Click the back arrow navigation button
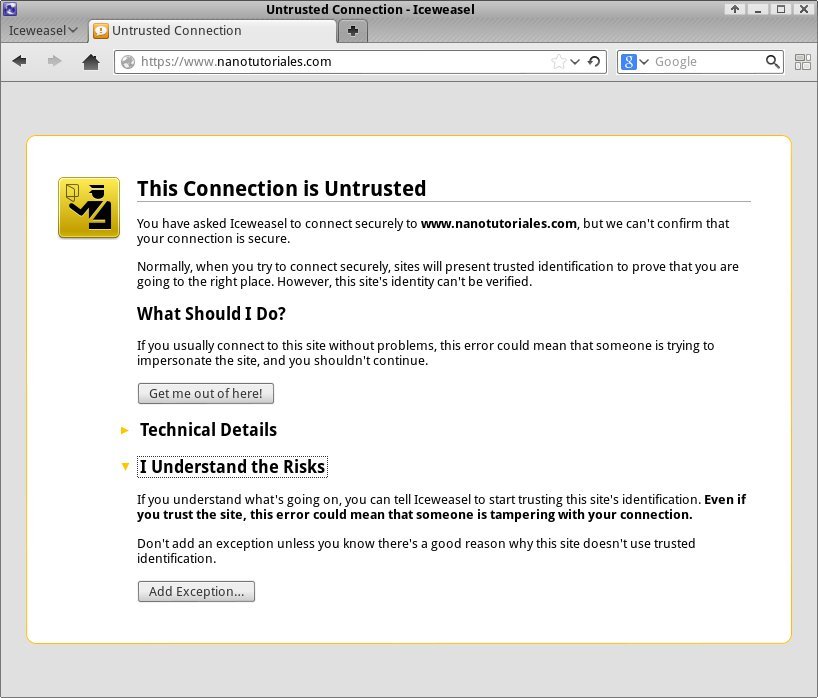 [x=19, y=61]
